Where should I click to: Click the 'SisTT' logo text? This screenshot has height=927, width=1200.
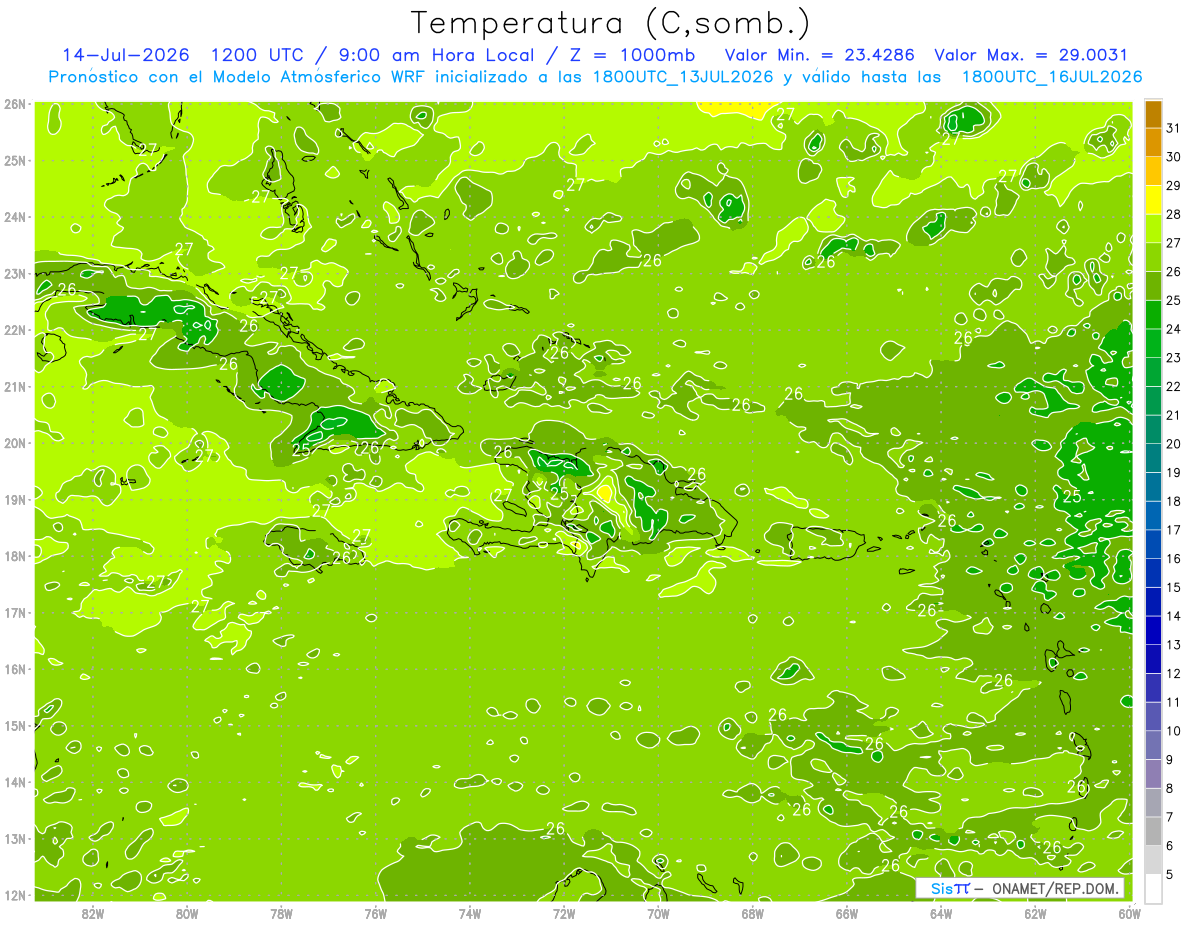(950, 888)
